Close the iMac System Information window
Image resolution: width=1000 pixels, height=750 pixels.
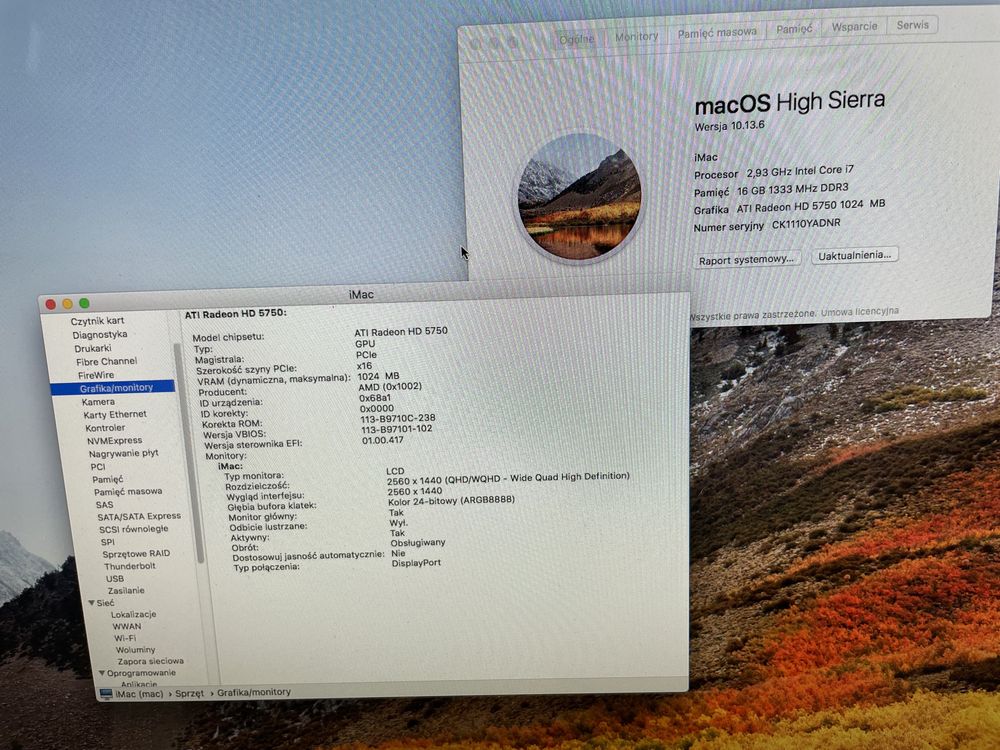pos(51,304)
